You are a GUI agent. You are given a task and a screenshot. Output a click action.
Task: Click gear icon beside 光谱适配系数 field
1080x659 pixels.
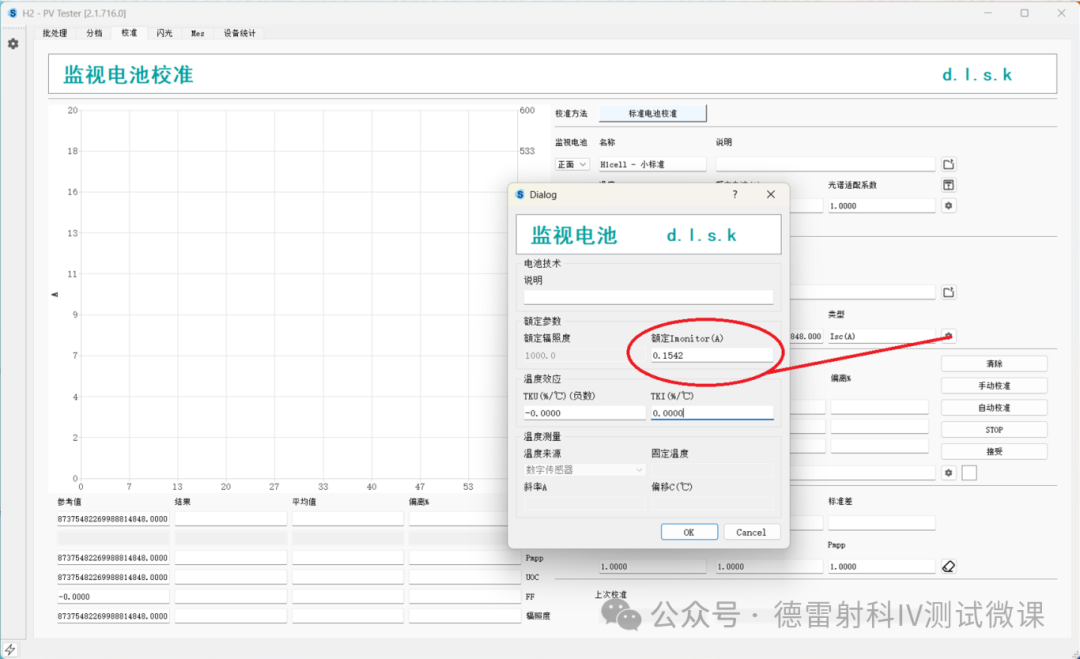click(949, 205)
